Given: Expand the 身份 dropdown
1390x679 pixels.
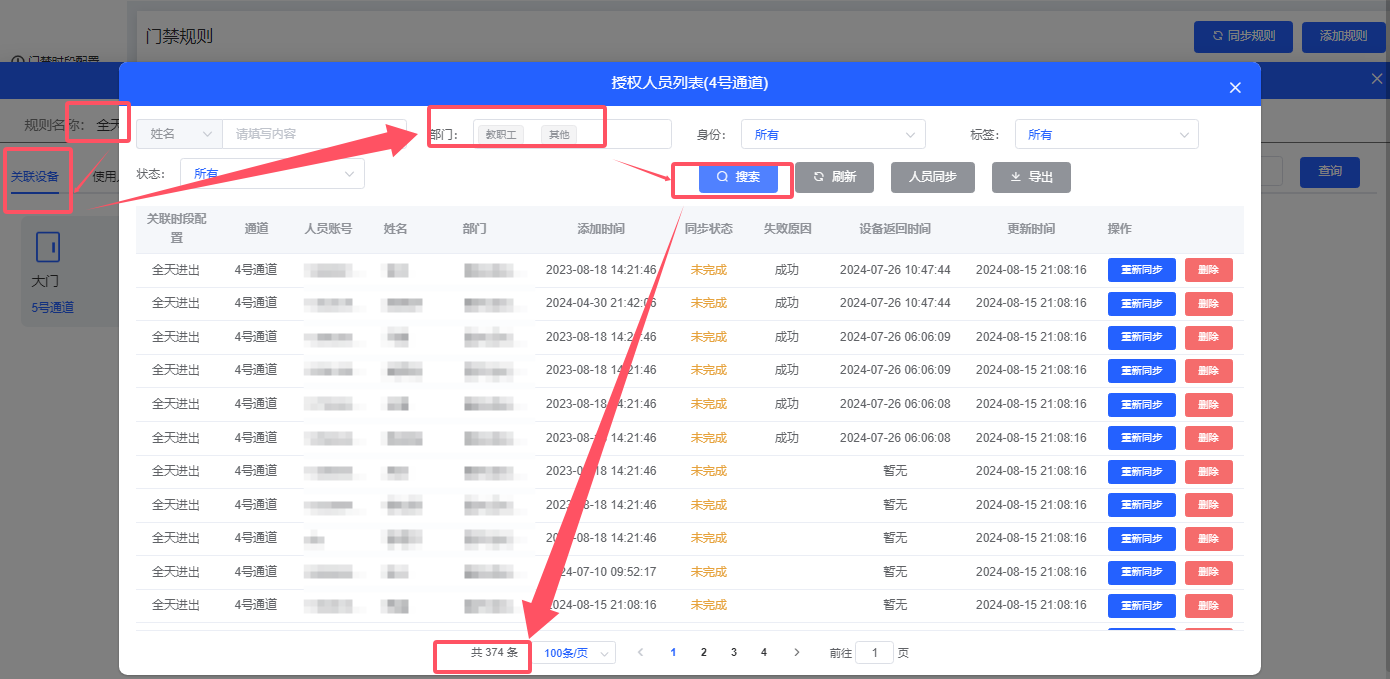Looking at the screenshot, I should (x=833, y=134).
